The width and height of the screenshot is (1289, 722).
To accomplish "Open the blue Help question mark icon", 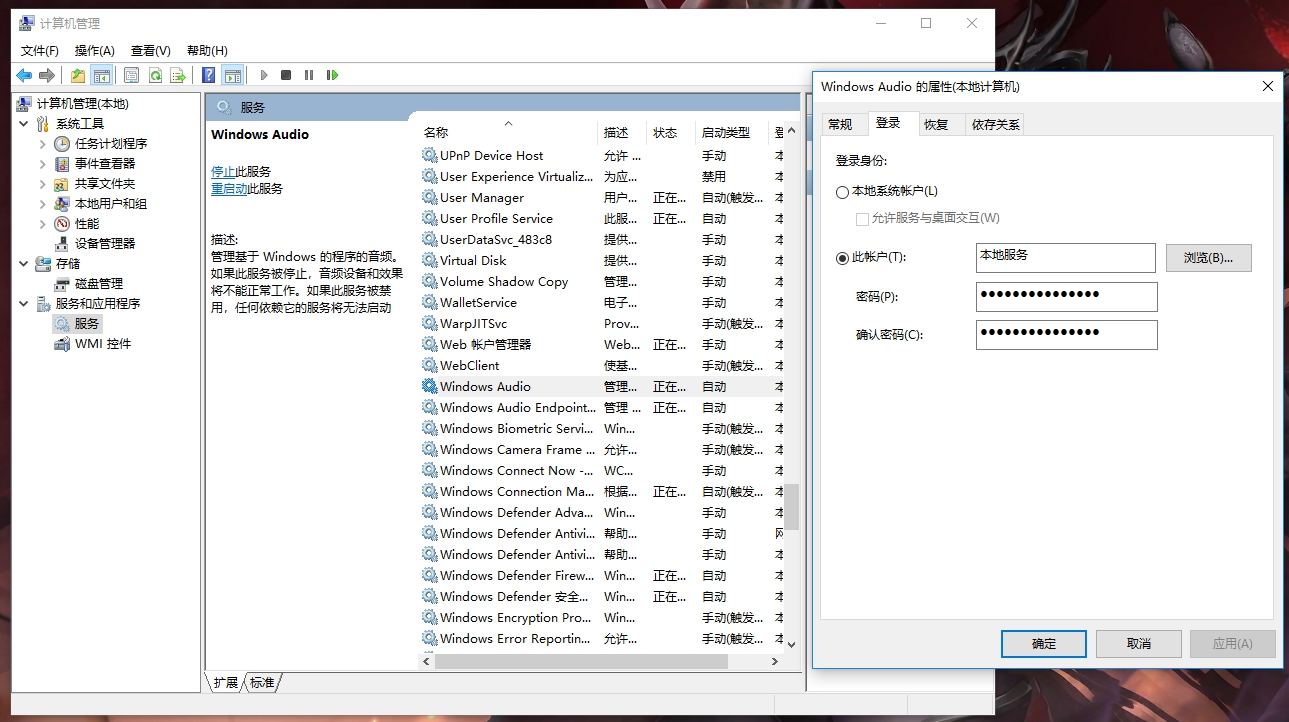I will pyautogui.click(x=208, y=75).
